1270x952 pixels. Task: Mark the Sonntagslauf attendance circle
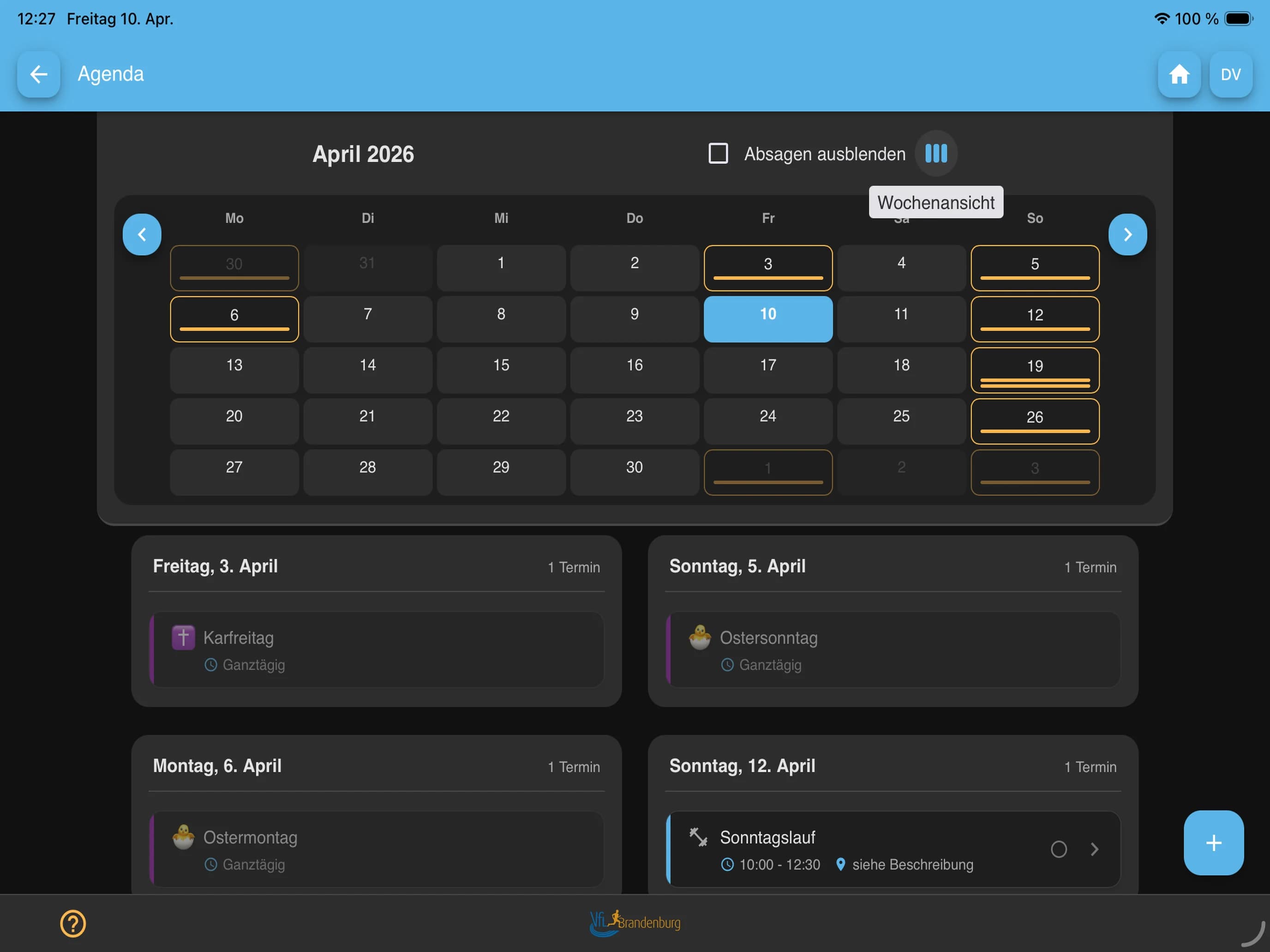(x=1059, y=849)
